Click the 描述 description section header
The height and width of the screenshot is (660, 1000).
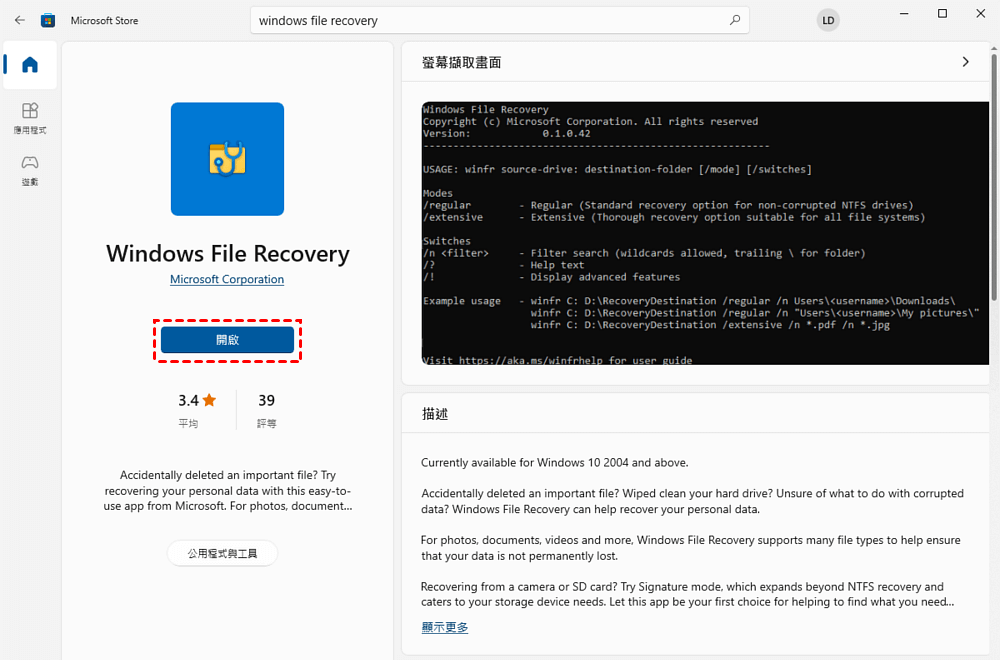tap(435, 414)
